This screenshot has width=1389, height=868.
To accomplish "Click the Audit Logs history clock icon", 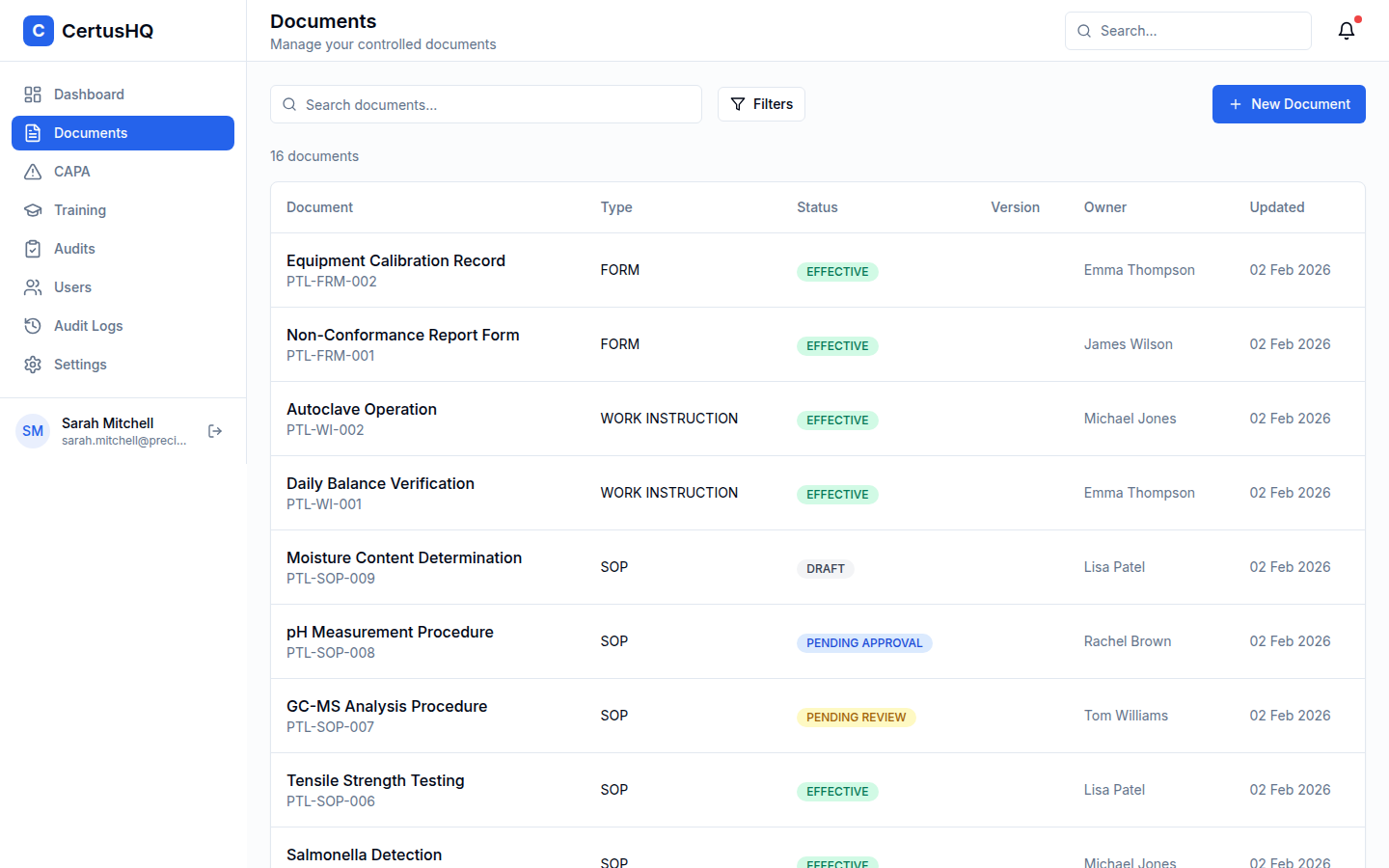I will 32,325.
